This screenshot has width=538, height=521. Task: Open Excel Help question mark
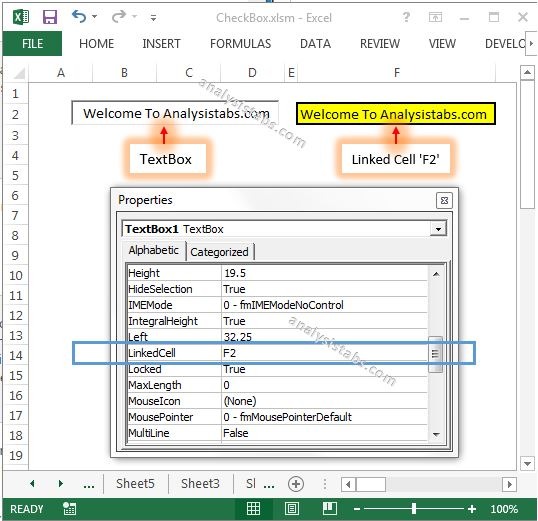click(x=406, y=16)
